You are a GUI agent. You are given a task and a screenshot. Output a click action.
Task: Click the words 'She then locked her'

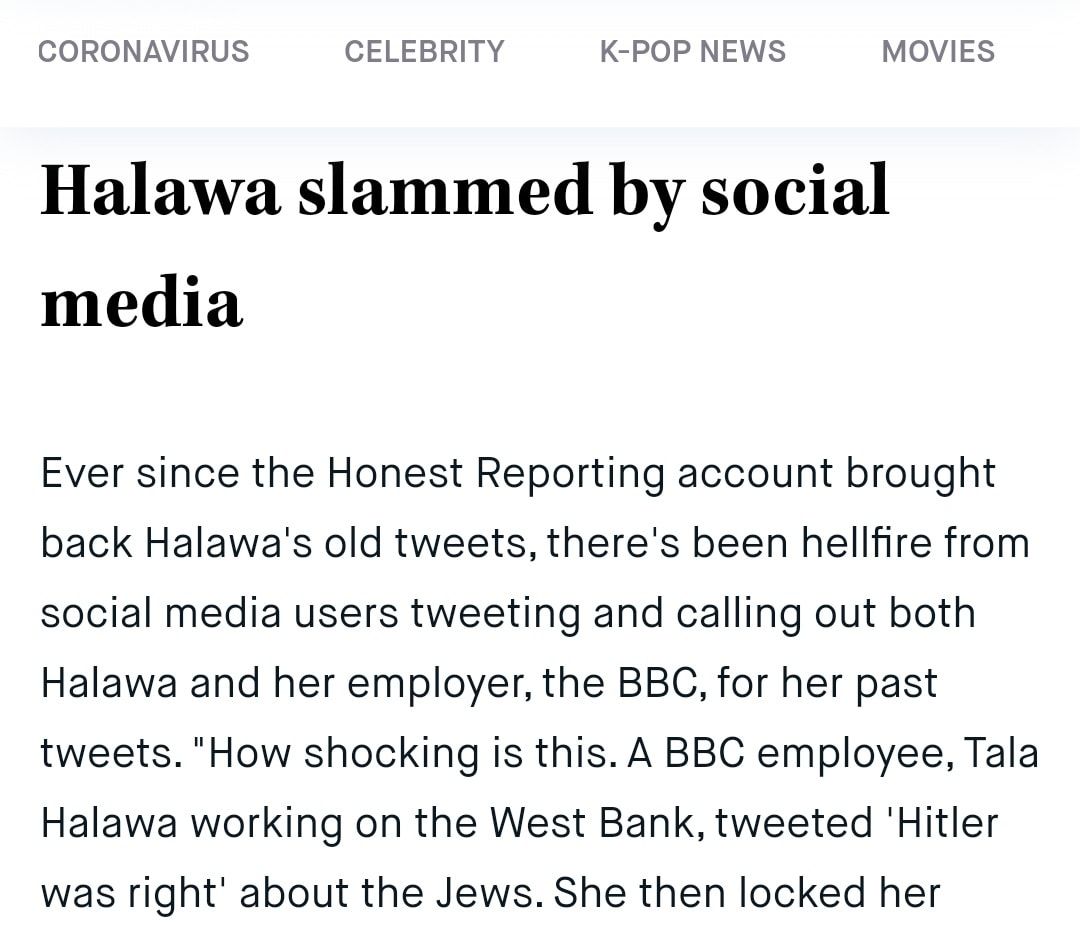pyautogui.click(x=747, y=893)
